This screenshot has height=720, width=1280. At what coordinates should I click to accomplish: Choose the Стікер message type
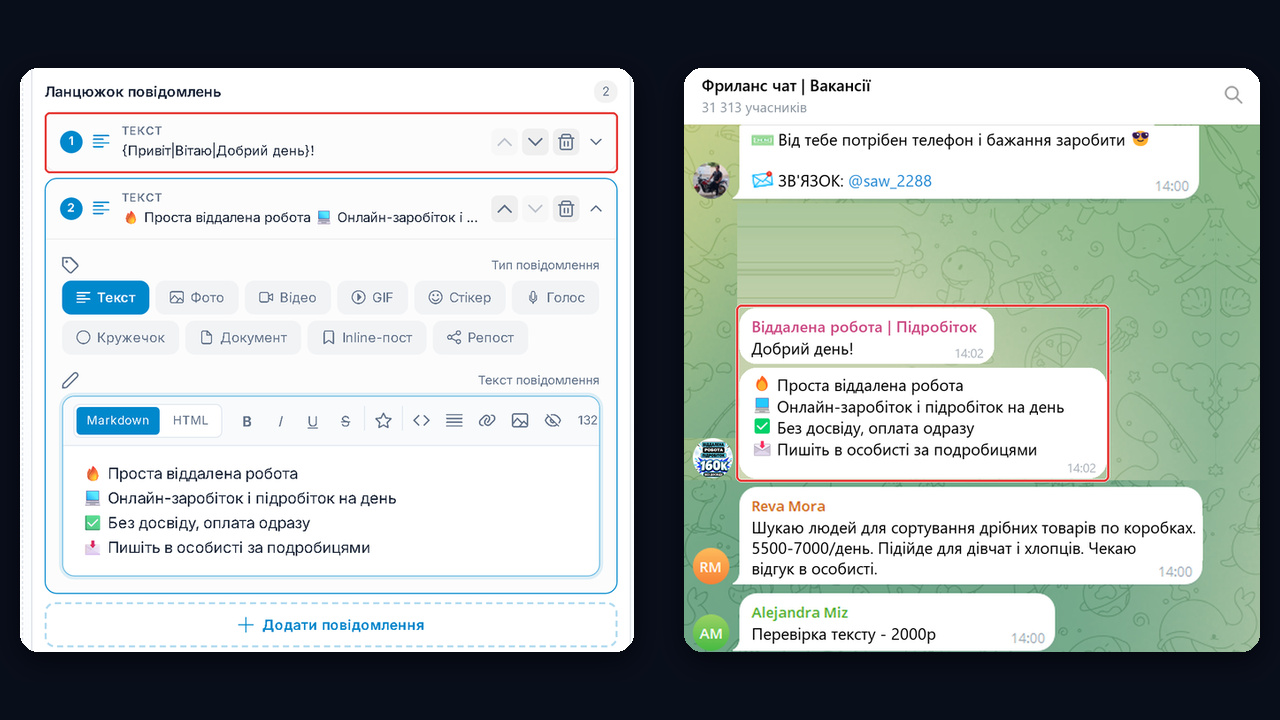pyautogui.click(x=460, y=297)
